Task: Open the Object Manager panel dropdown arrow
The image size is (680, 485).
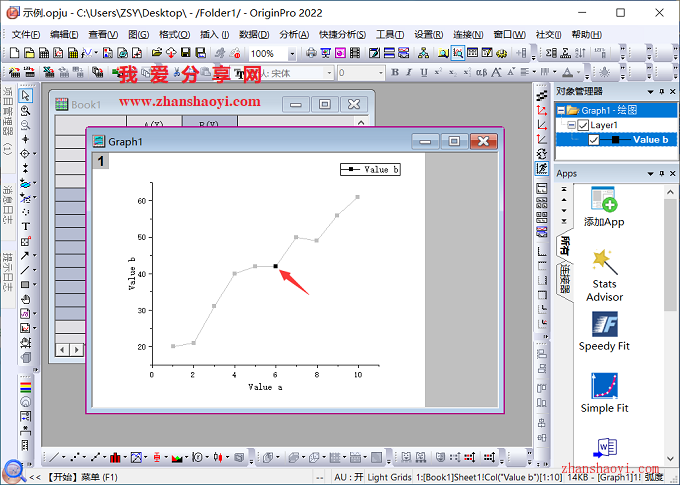Action: pyautogui.click(x=650, y=92)
